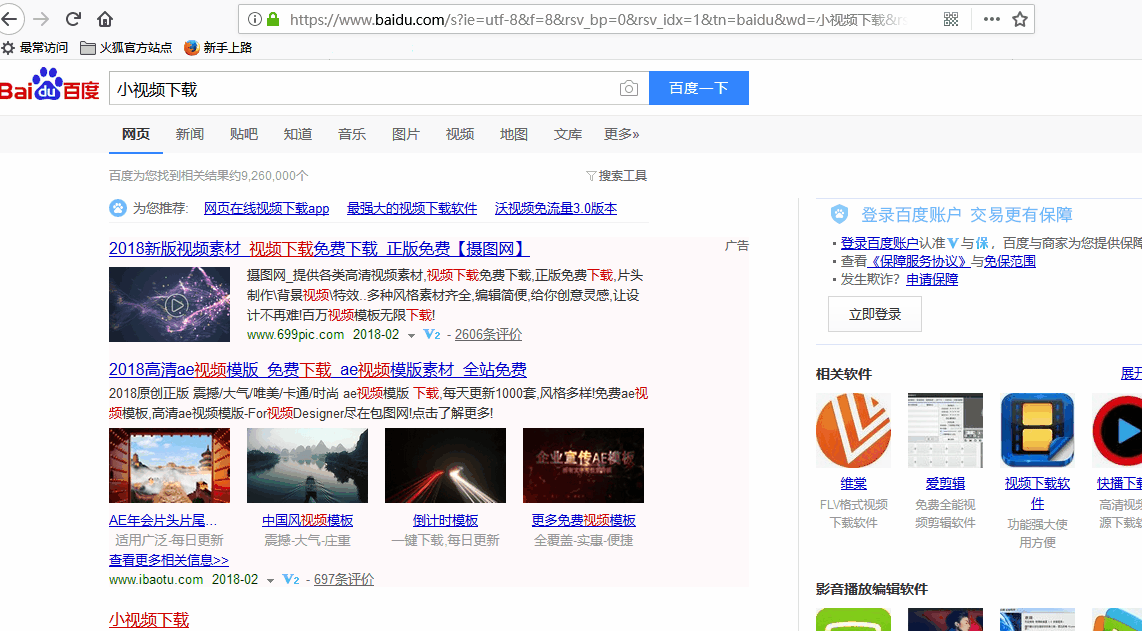Open the browser home page icon

(105, 19)
